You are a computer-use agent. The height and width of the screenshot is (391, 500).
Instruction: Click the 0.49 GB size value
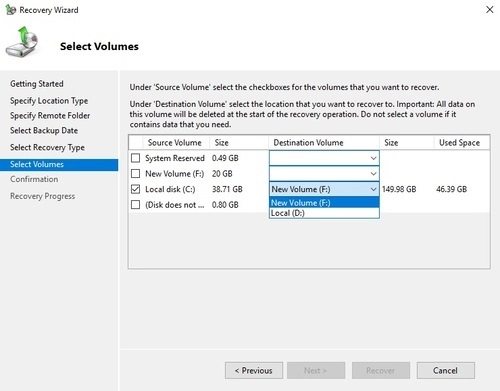225,158
